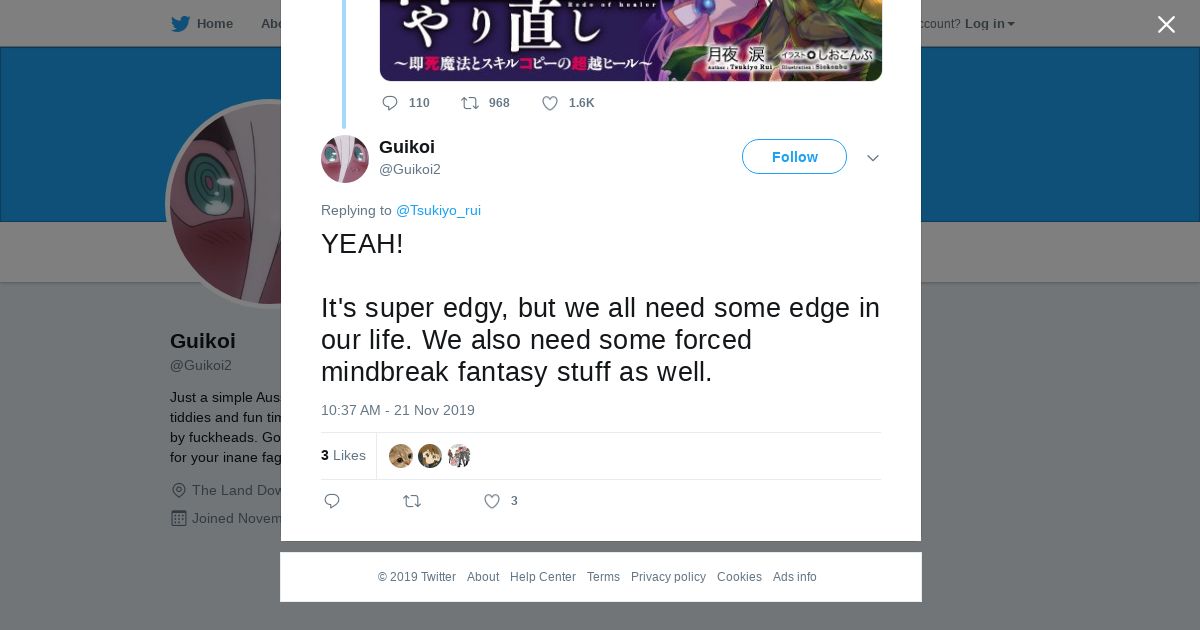Click the Redo of Healer book cover image
Screen dimensions: 1200x630
631,40
